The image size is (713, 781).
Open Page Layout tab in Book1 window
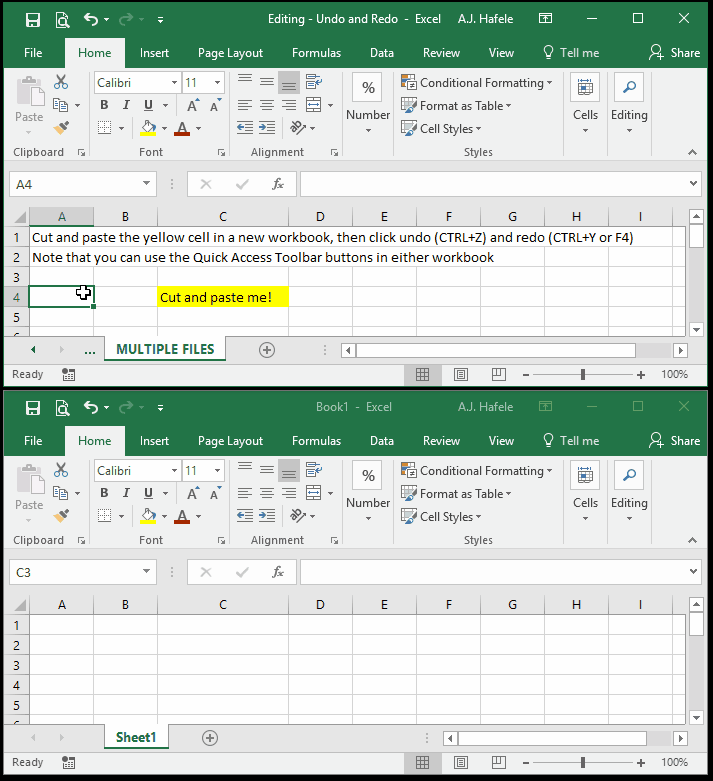(x=230, y=441)
